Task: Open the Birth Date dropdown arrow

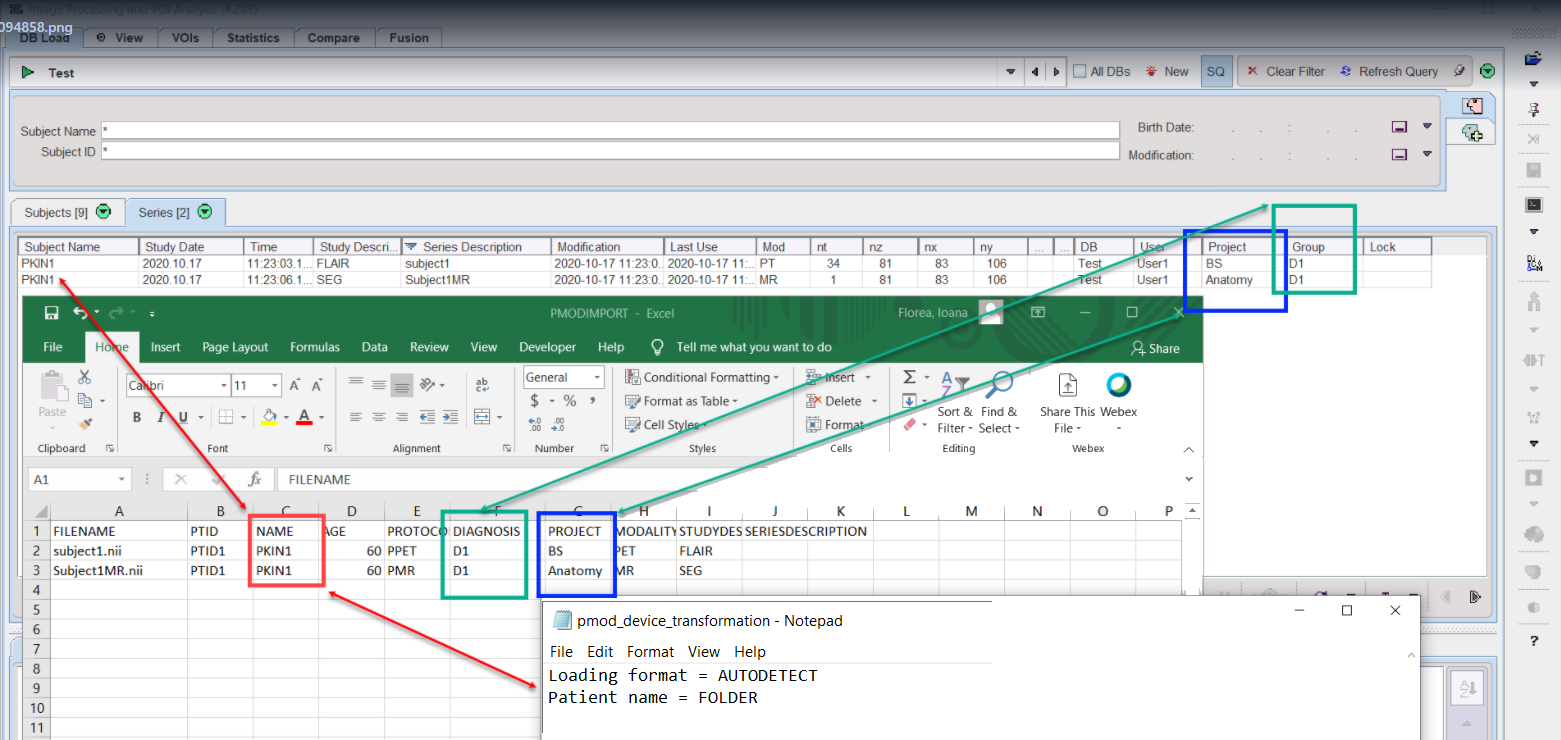Action: pos(1427,127)
